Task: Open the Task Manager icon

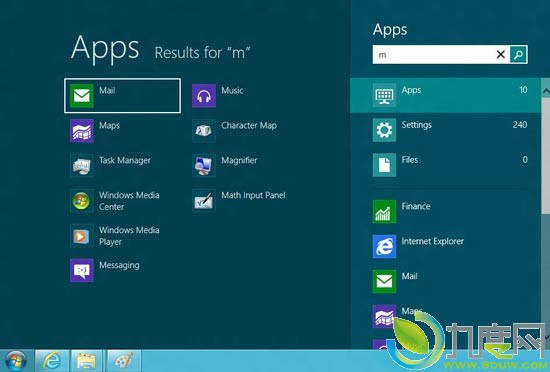Action: click(x=82, y=165)
